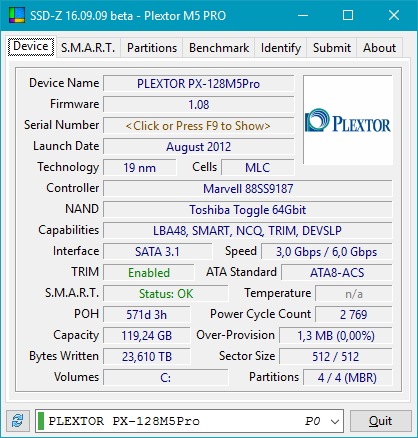
Task: Click the Speed value 3,0 Gbps / 6,0 Gbps
Action: tap(326, 252)
